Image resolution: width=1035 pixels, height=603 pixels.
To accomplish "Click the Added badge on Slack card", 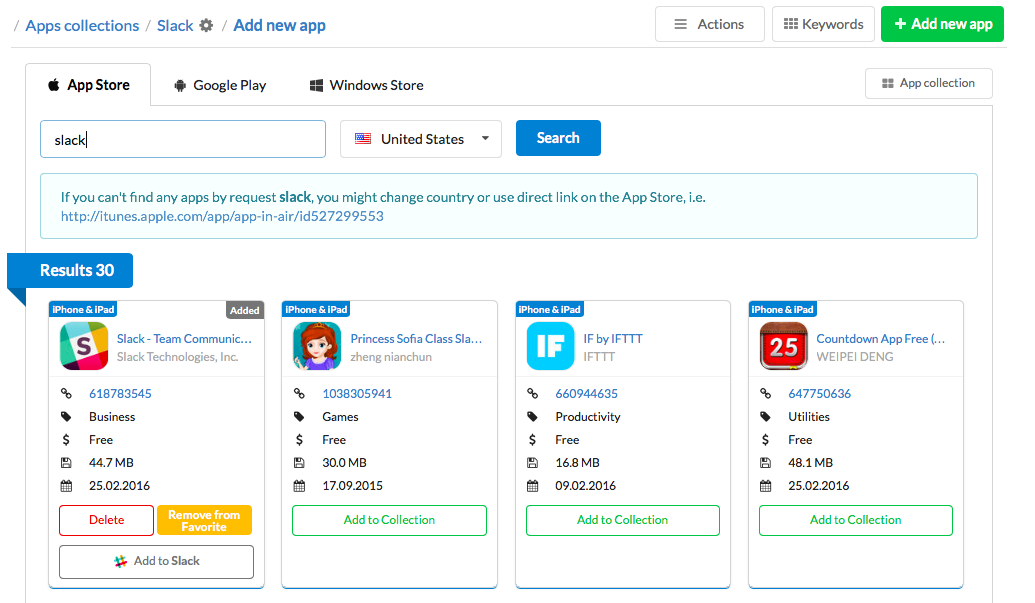I will click(244, 310).
